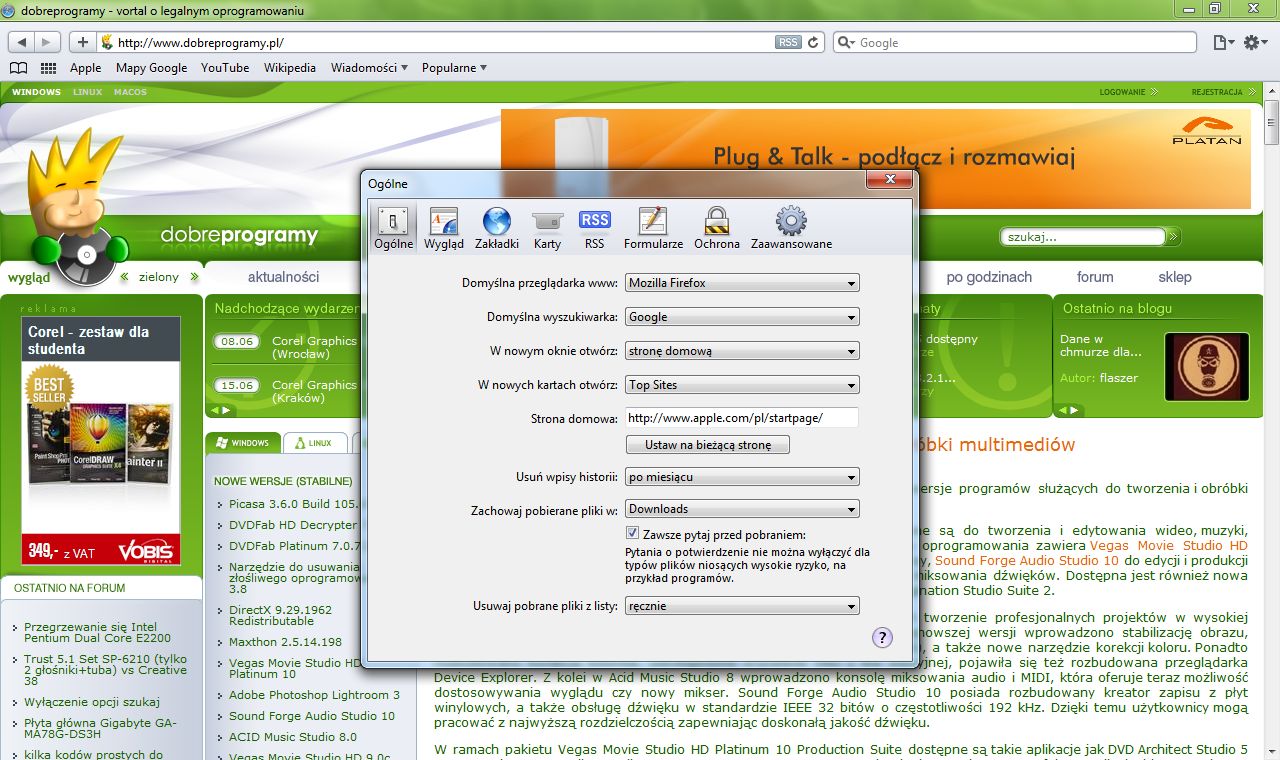The height and width of the screenshot is (760, 1280).
Task: Click the search magnifier in Google field
Action: click(846, 42)
